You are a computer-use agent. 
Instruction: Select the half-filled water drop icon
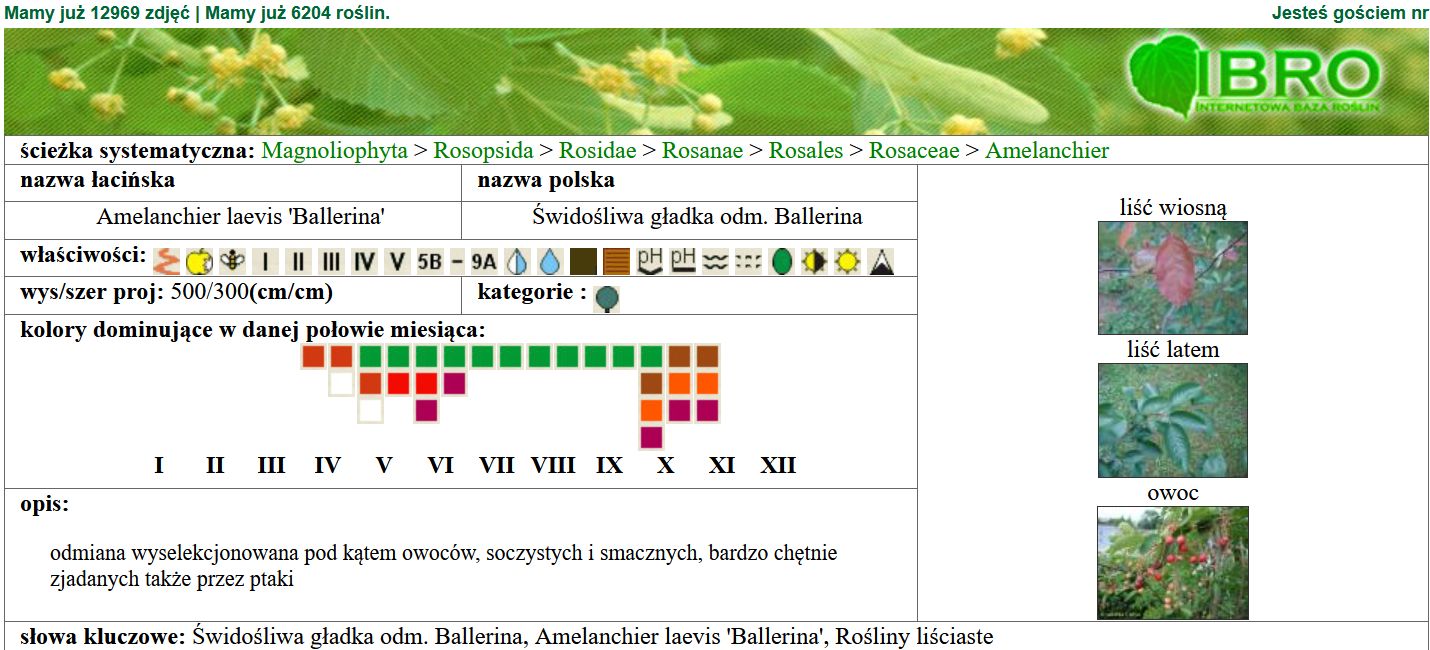click(517, 262)
